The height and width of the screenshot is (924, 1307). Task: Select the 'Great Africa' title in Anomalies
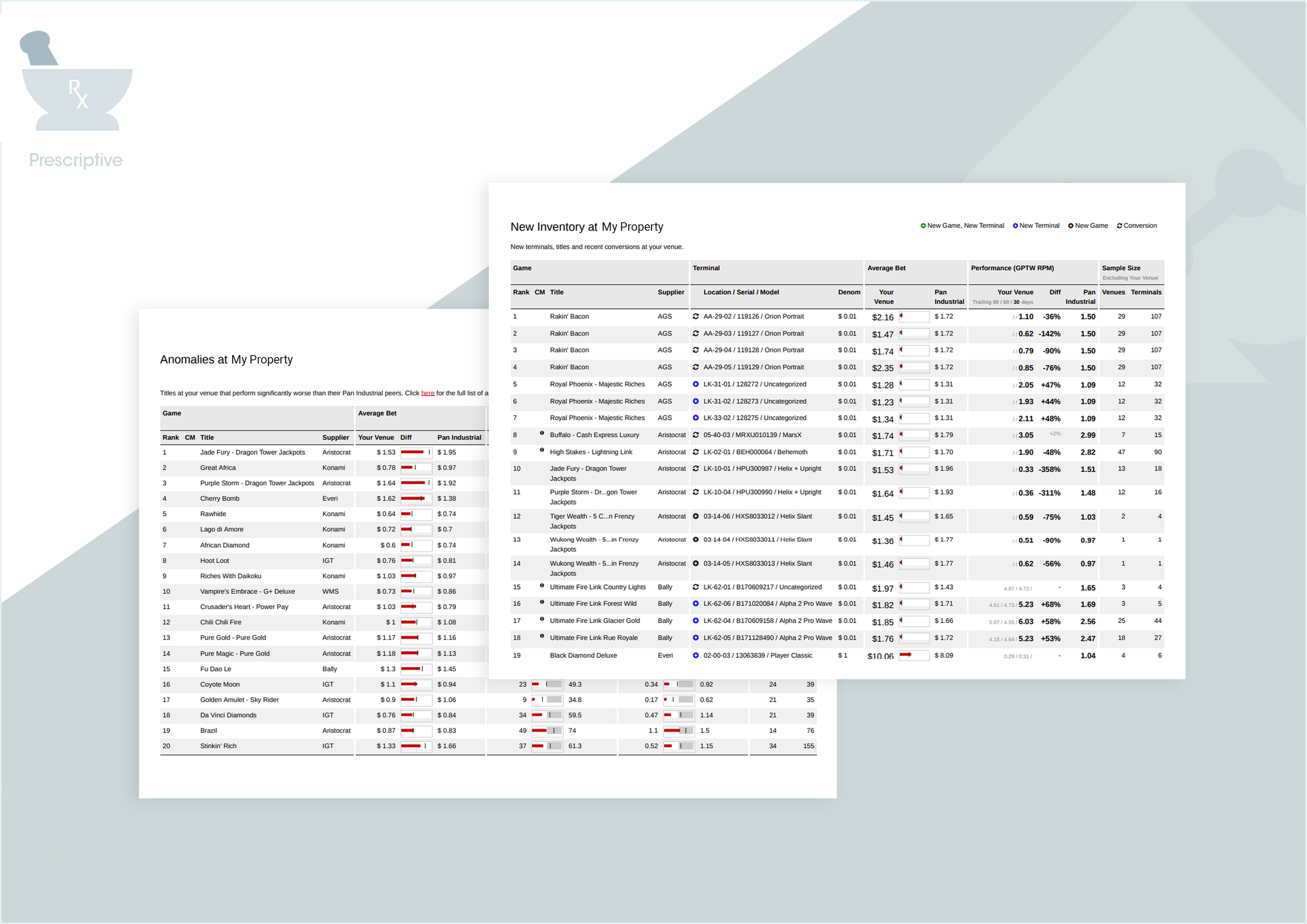[218, 468]
